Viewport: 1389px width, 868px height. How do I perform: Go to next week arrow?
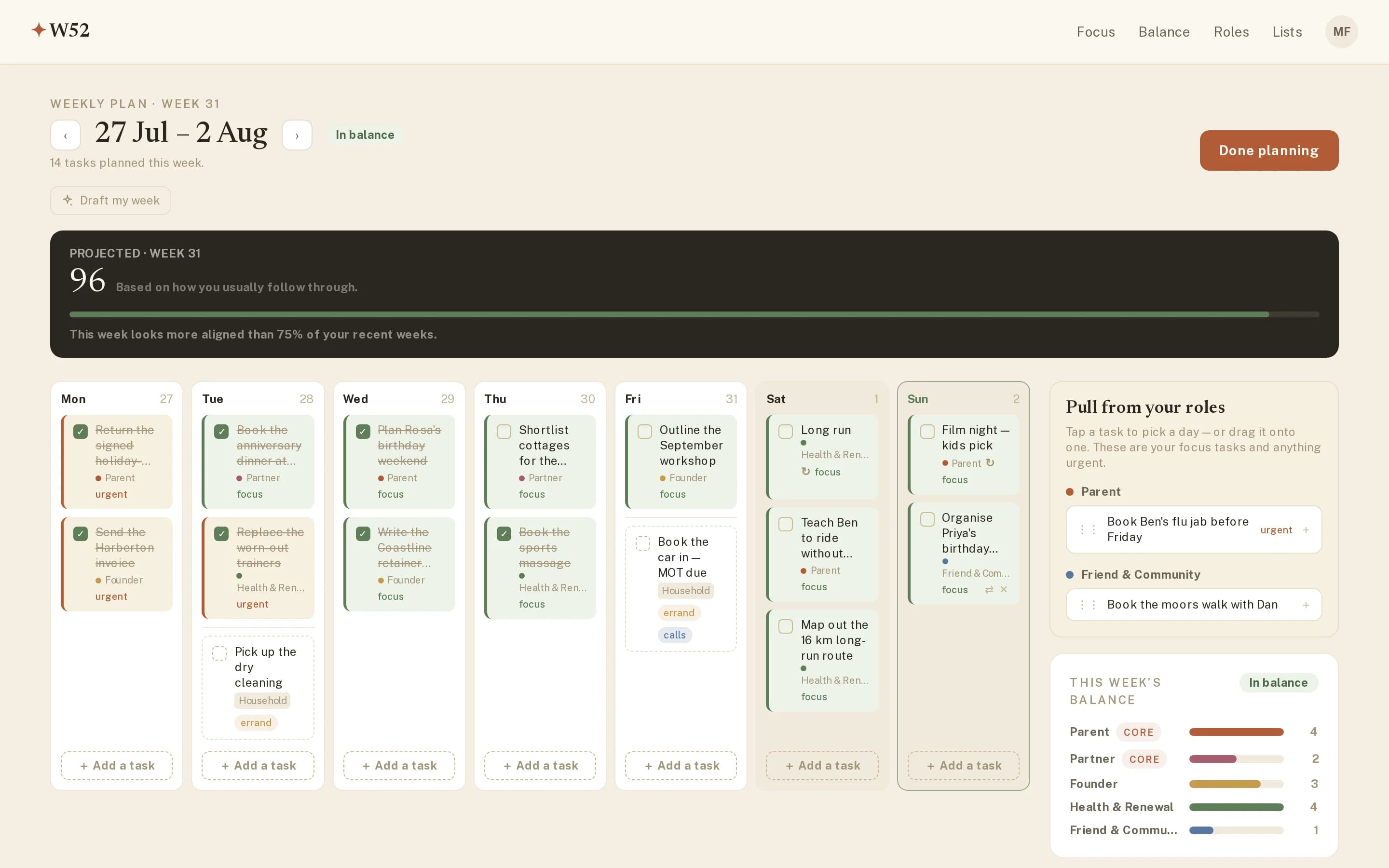pyautogui.click(x=297, y=135)
